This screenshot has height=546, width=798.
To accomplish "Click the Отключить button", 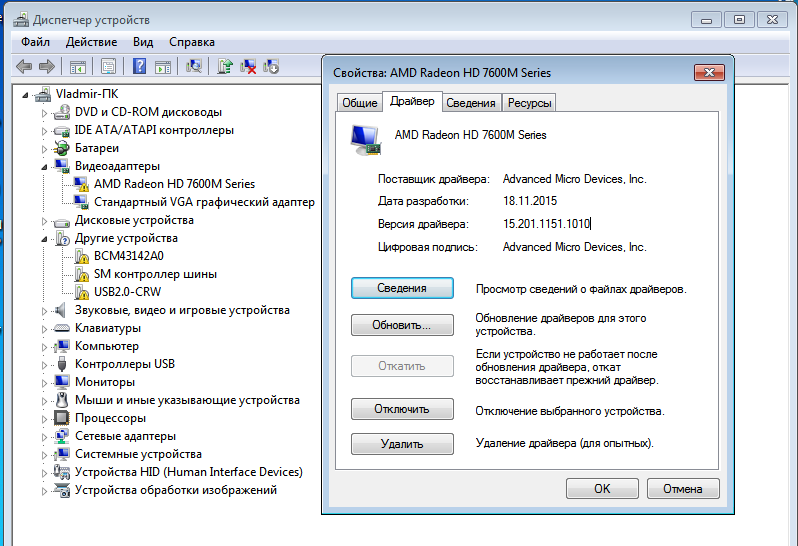I will point(402,409).
